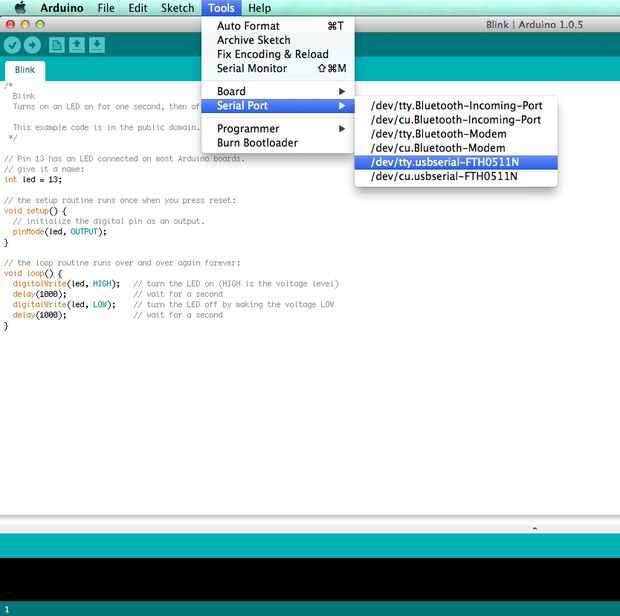Open the Help menu
This screenshot has height=616, width=620.
259,8
